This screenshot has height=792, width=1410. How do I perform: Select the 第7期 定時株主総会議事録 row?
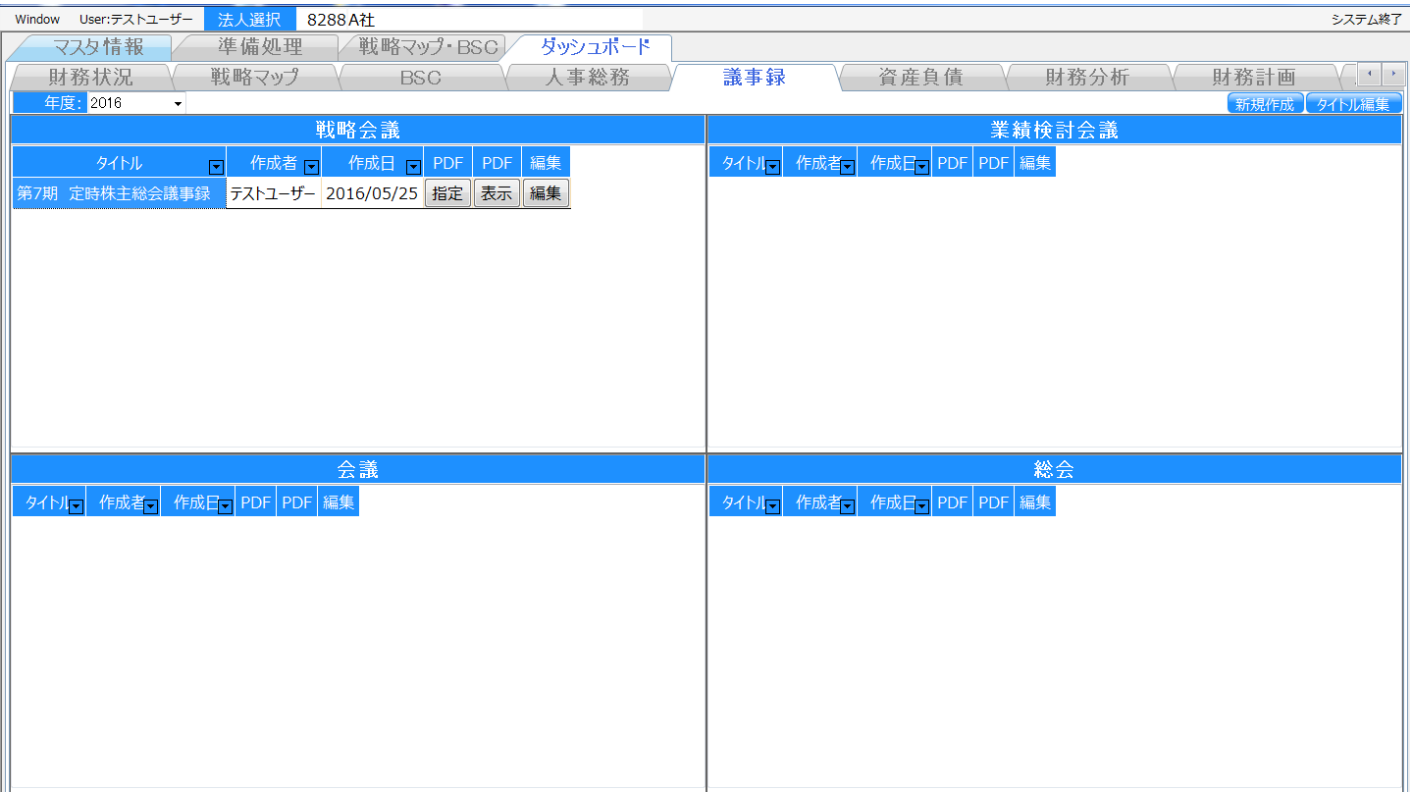(x=113, y=194)
